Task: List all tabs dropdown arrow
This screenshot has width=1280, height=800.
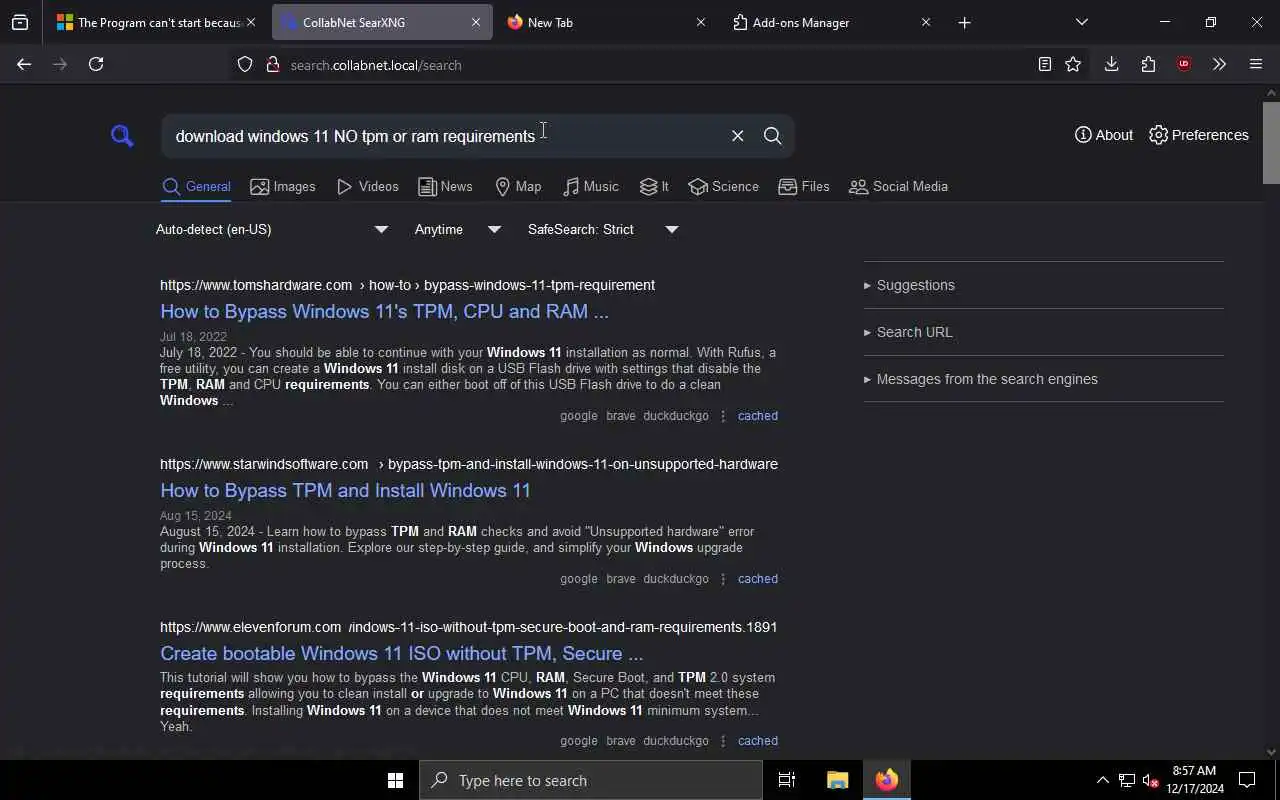Action: pos(1082,22)
